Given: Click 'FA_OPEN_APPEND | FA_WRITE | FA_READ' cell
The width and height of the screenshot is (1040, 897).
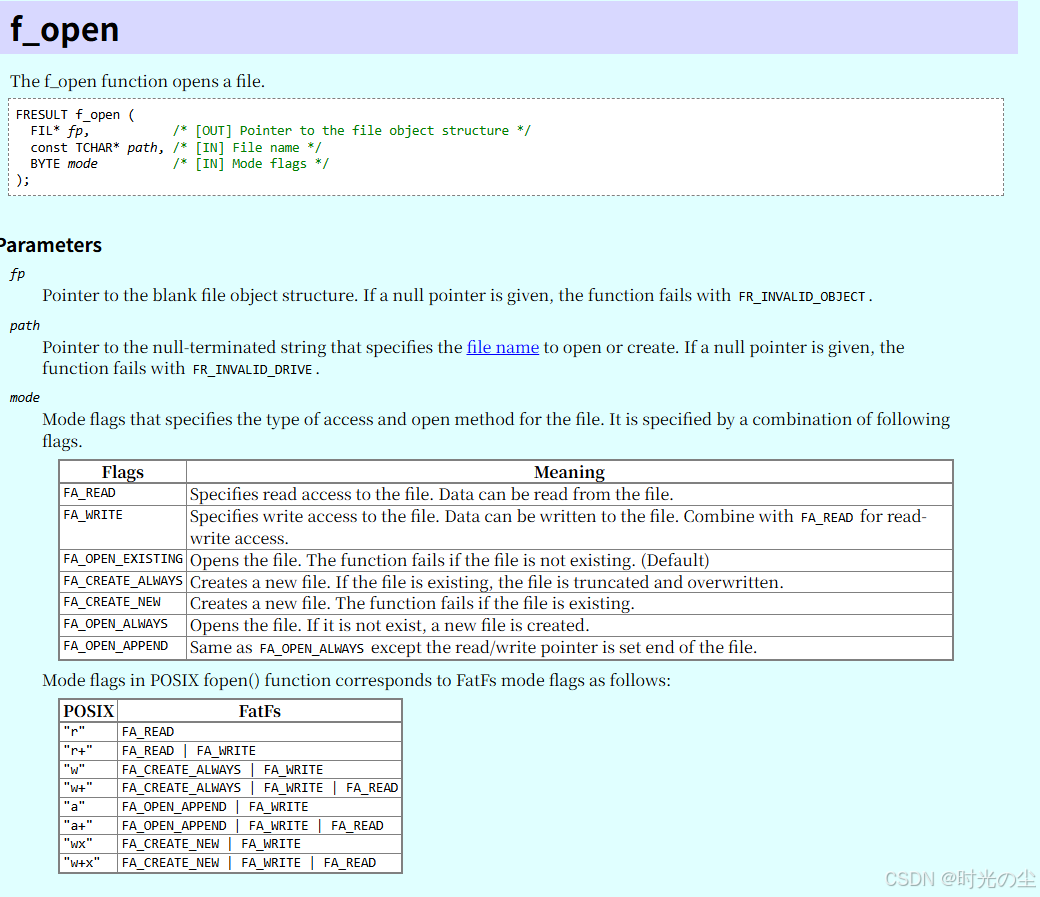Looking at the screenshot, I should (x=260, y=825).
